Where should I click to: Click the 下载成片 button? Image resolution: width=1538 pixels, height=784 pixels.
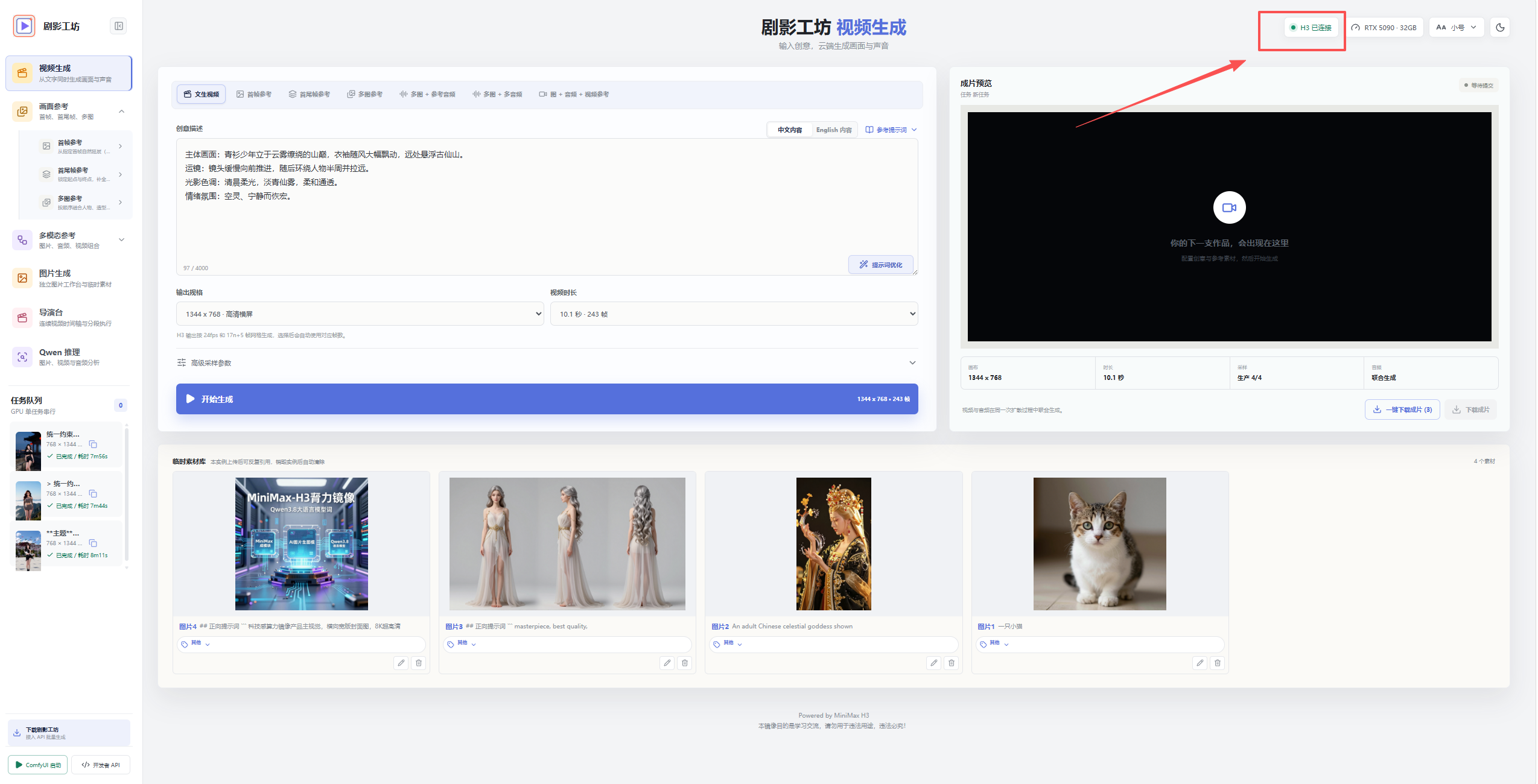click(1471, 409)
